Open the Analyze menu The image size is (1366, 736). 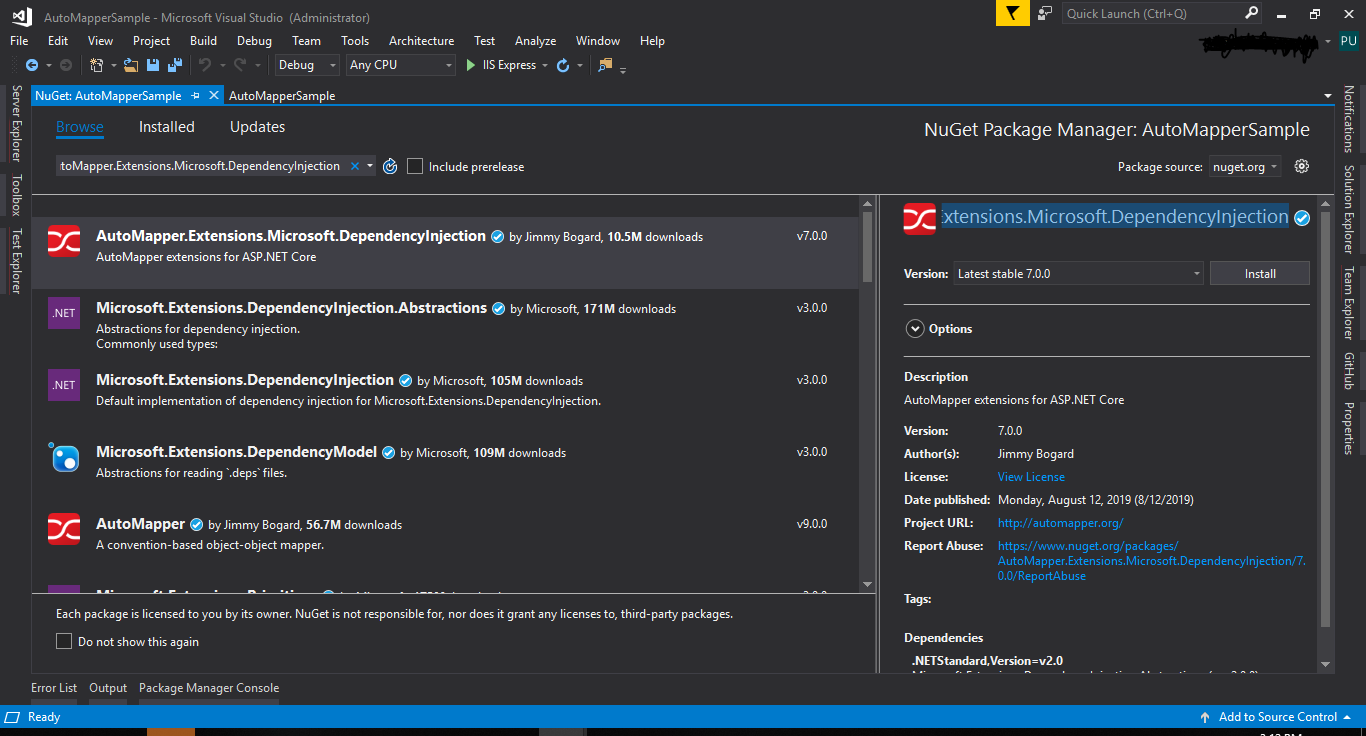click(x=535, y=41)
